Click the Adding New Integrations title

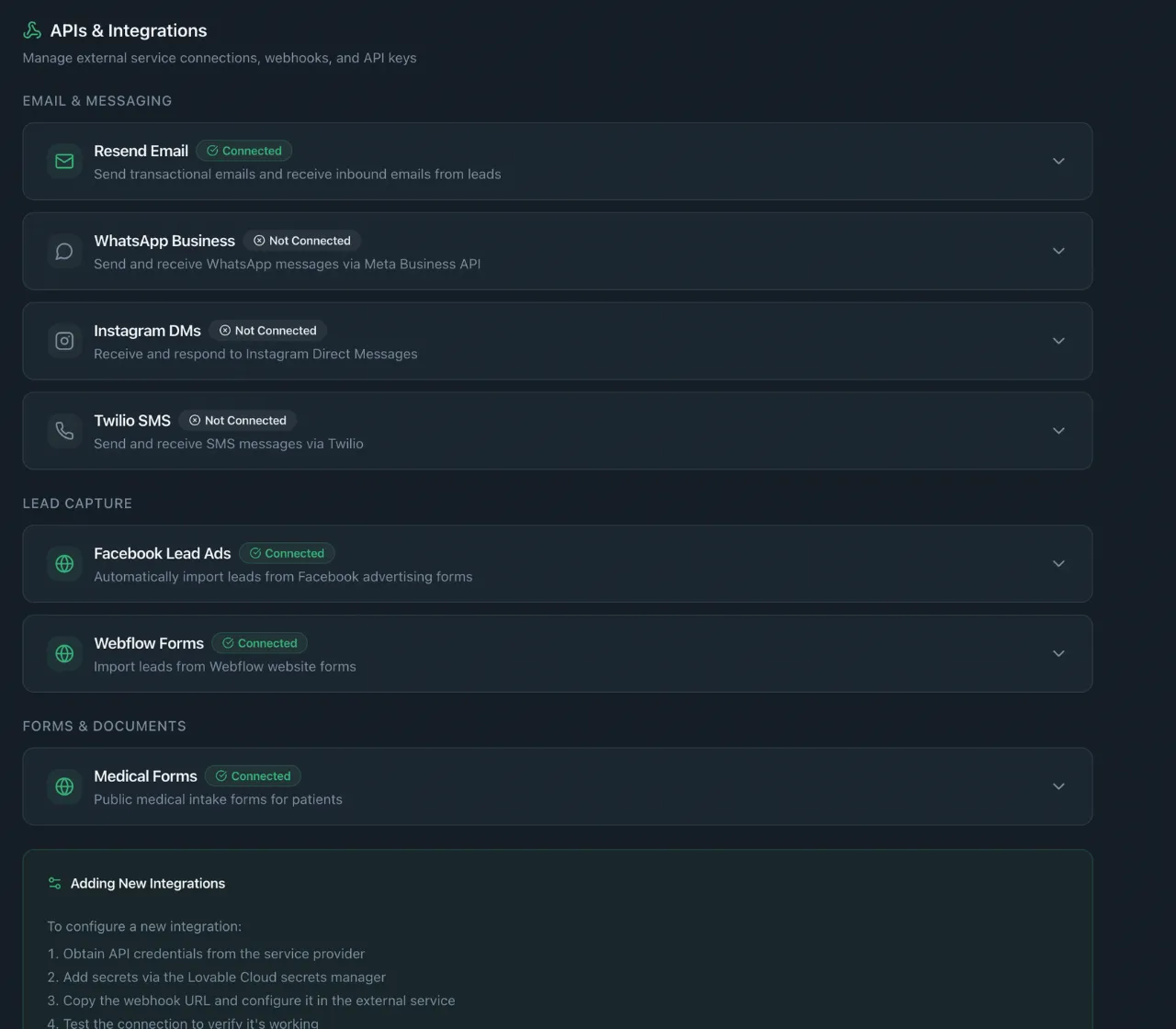point(148,883)
